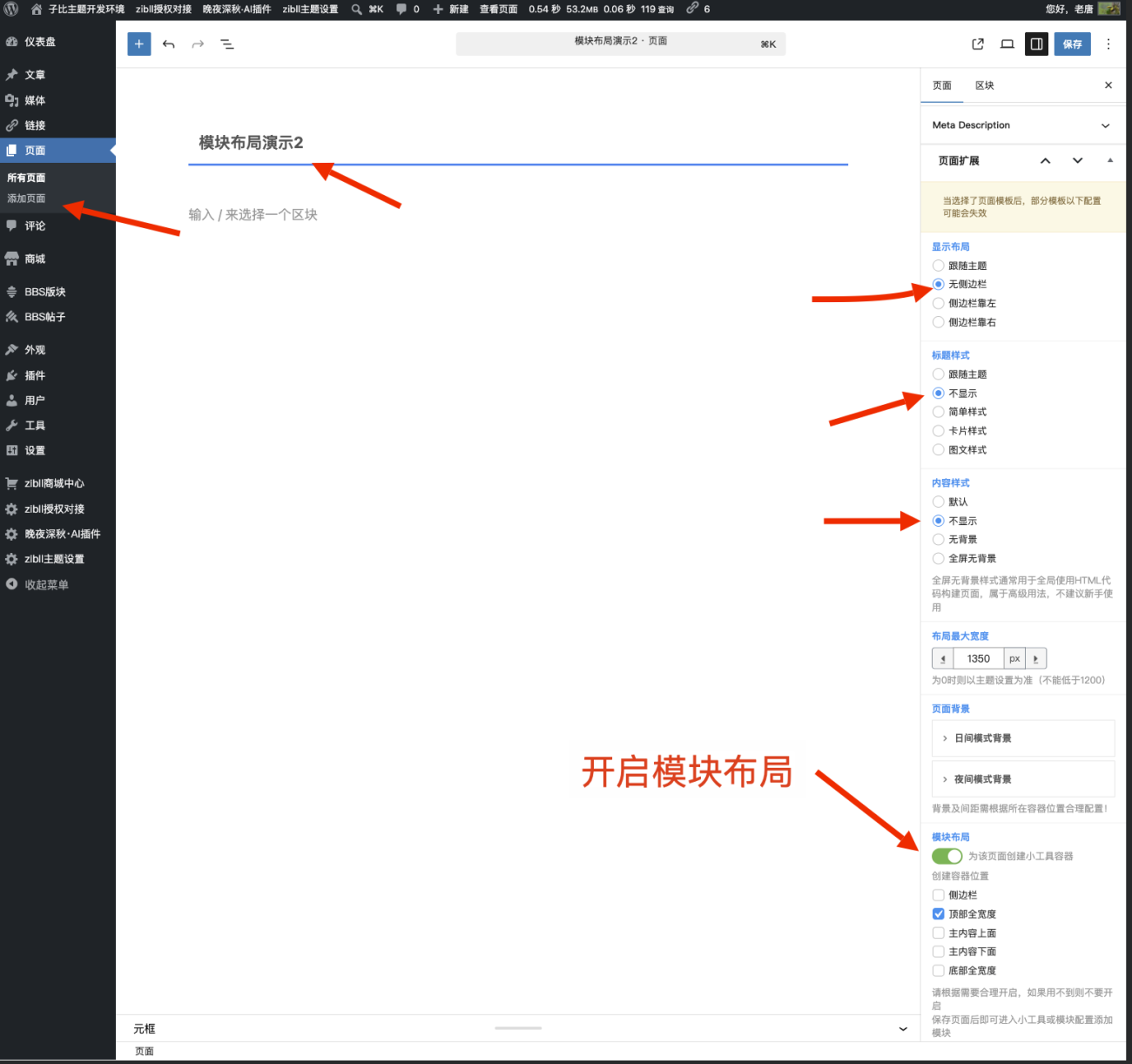
Task: Check the 侧边栏 container position box
Action: tap(939, 895)
